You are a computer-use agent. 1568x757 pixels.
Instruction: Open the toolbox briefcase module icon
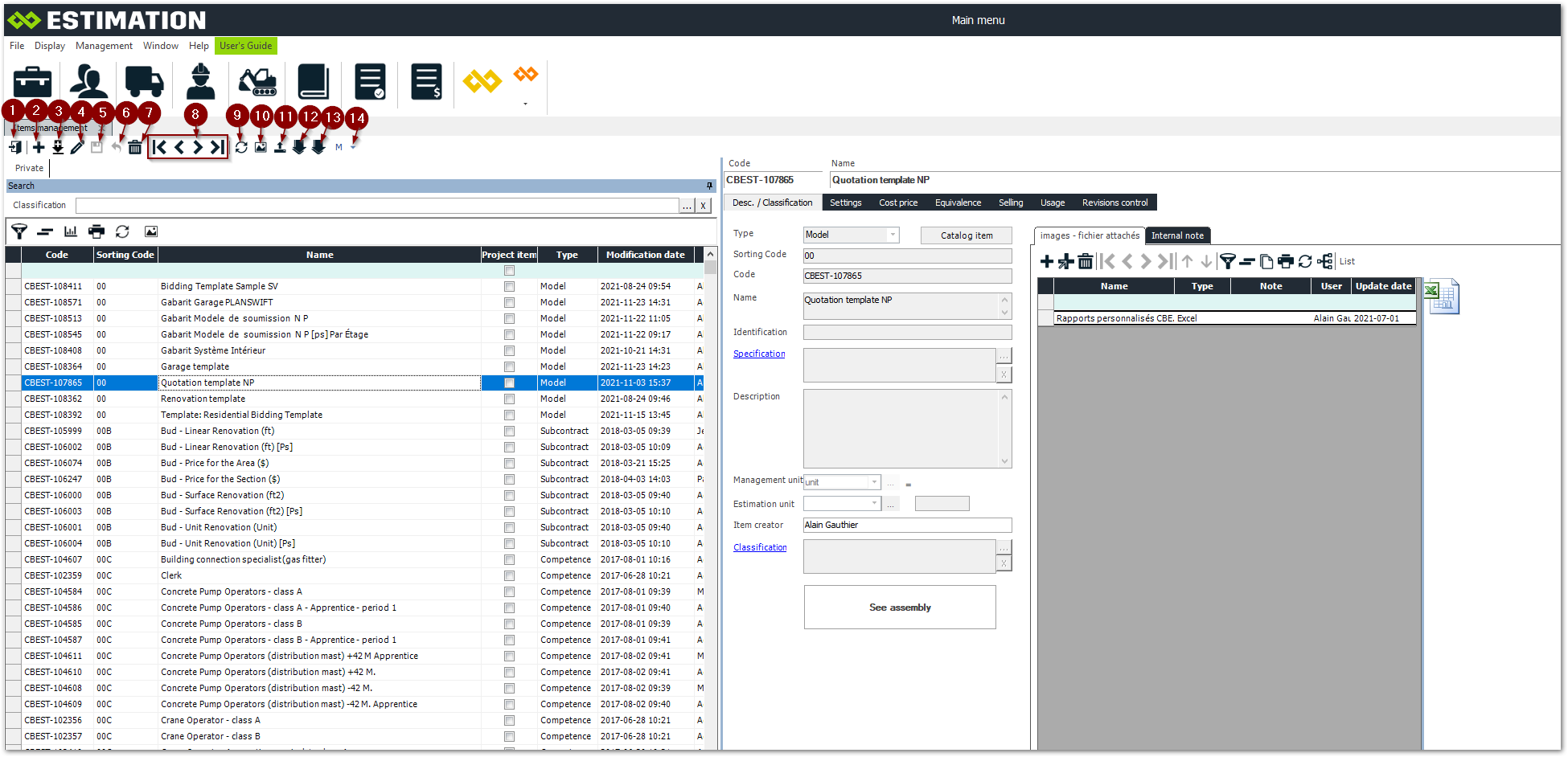32,82
